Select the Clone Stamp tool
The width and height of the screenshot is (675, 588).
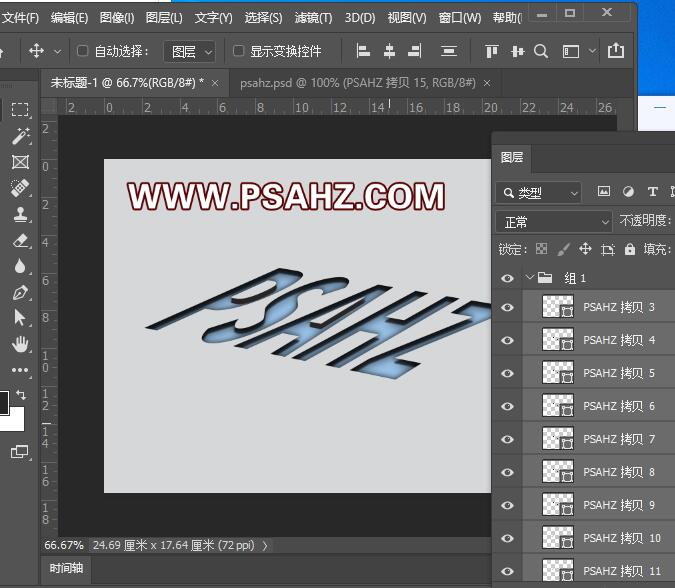[20, 214]
